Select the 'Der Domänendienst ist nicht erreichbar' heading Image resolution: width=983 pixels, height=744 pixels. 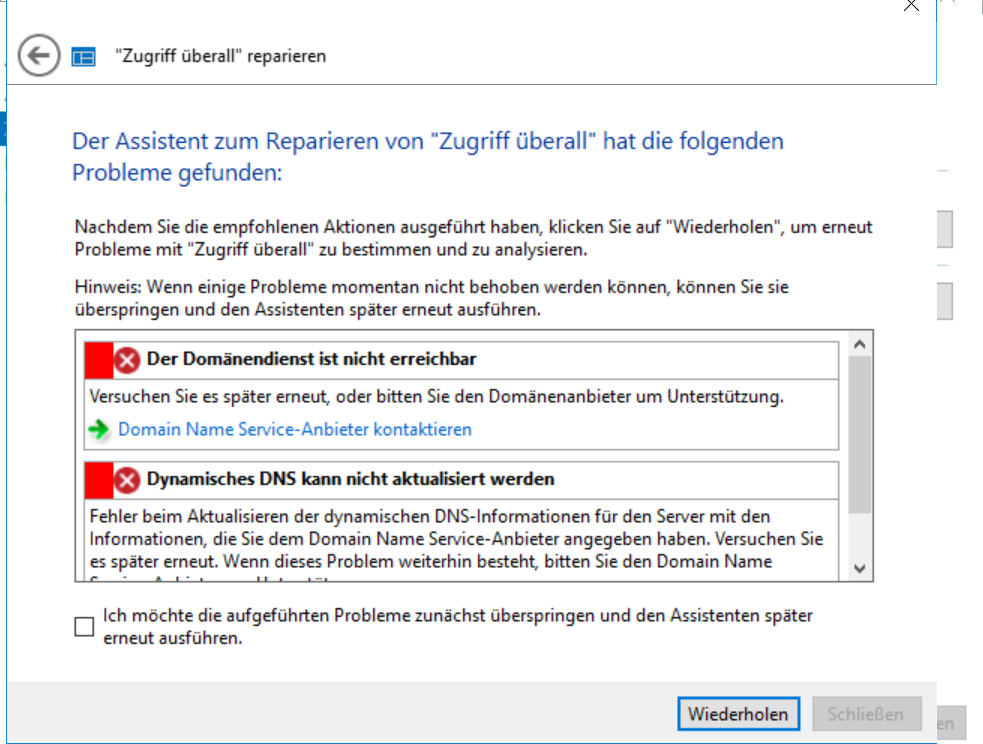point(311,359)
